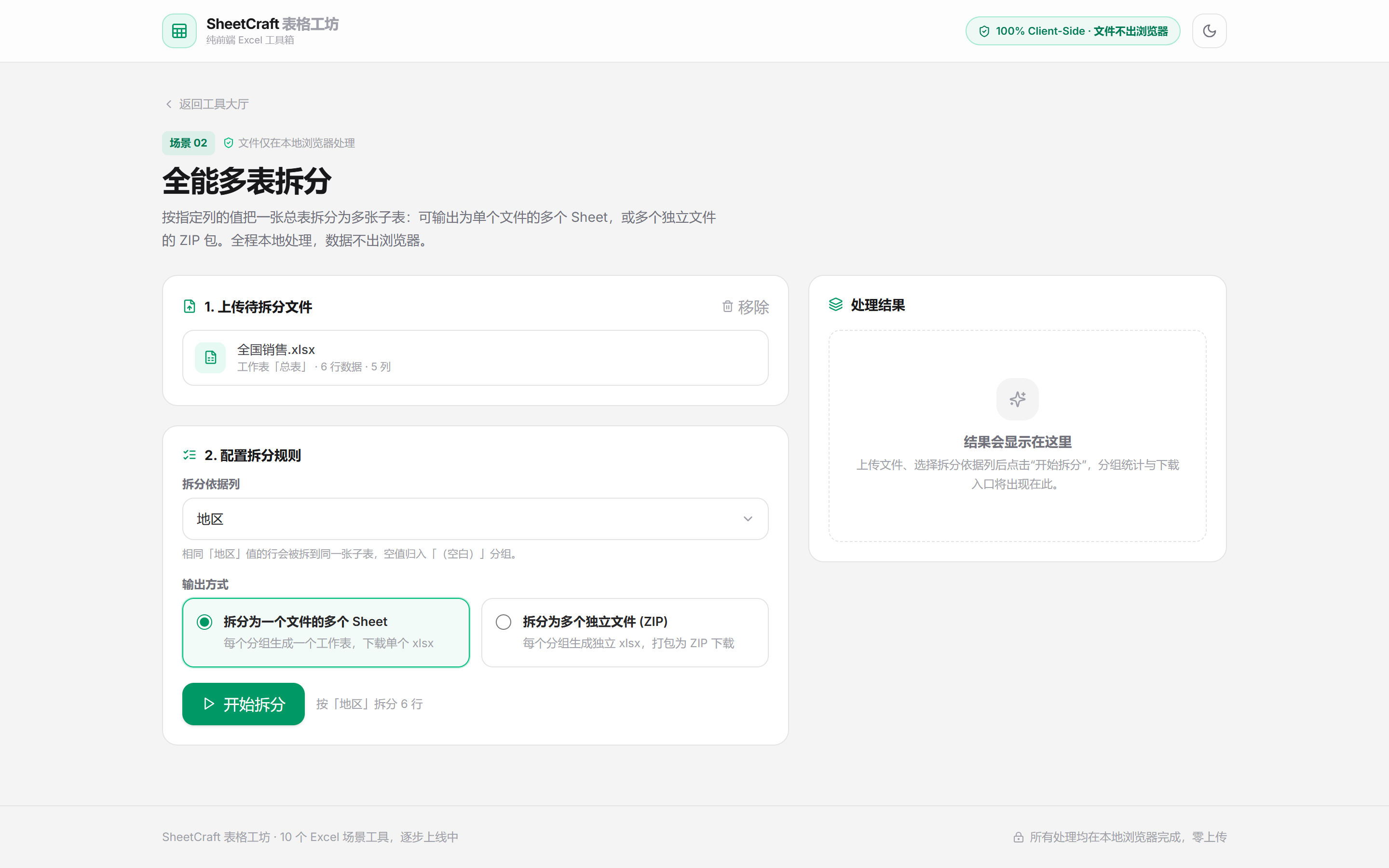Viewport: 1389px width, 868px height.
Task: Click the 按「地区」拆分 6 行 hint text
Action: pyautogui.click(x=369, y=704)
